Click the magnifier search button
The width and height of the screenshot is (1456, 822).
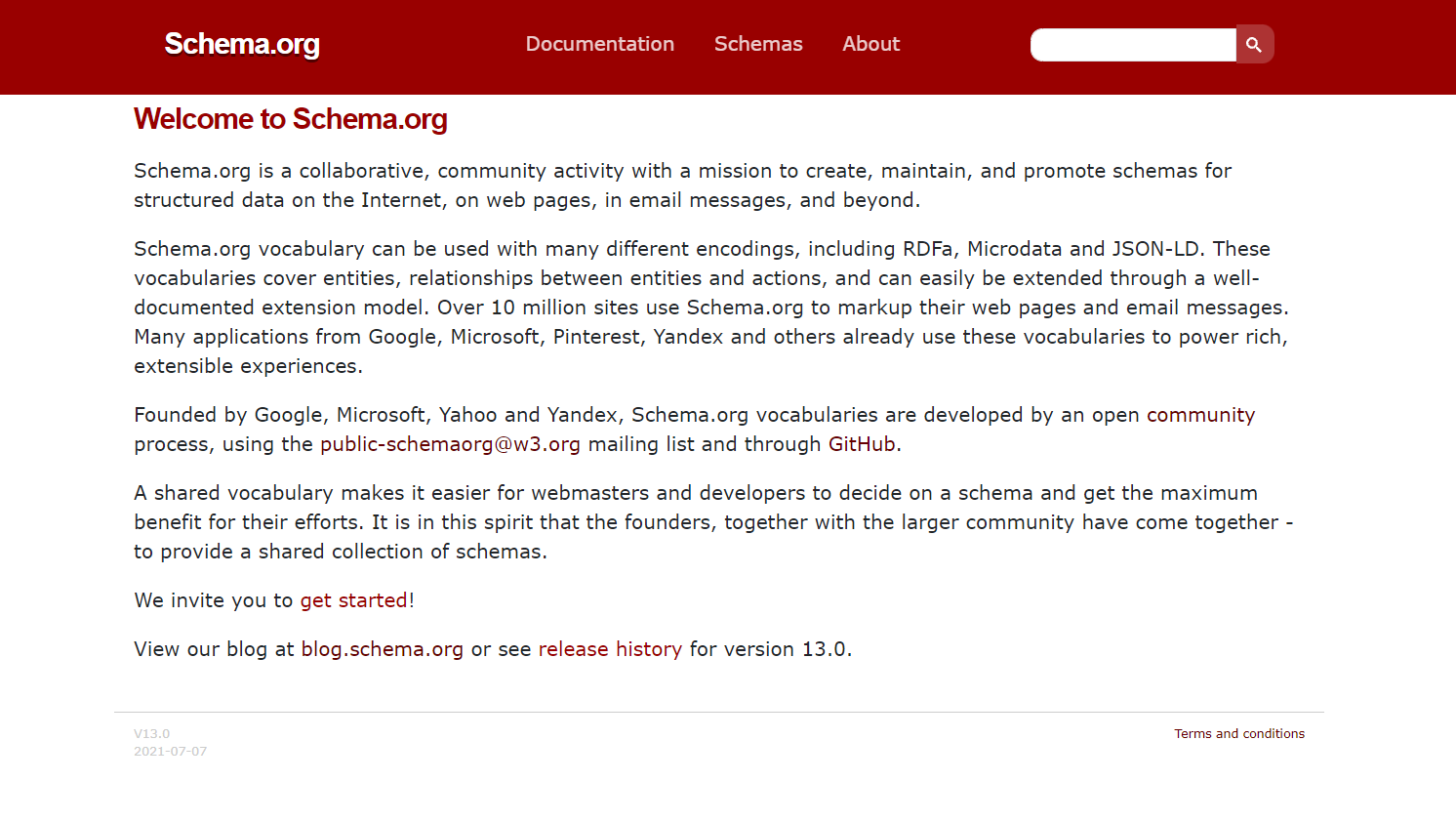[x=1255, y=44]
